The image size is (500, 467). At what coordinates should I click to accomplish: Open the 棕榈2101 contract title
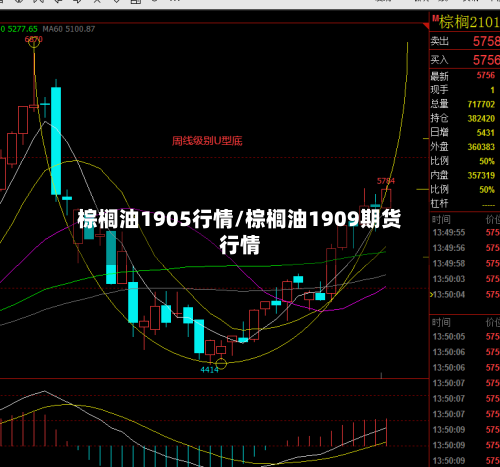469,22
